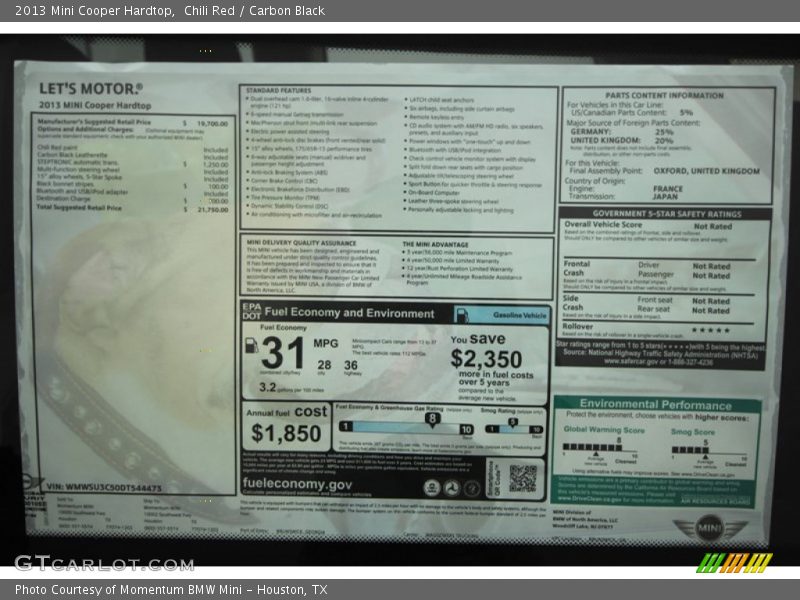The width and height of the screenshot is (800, 600).
Task: Click Side Crash Rear seat 'Not Rated'
Action: tap(711, 311)
